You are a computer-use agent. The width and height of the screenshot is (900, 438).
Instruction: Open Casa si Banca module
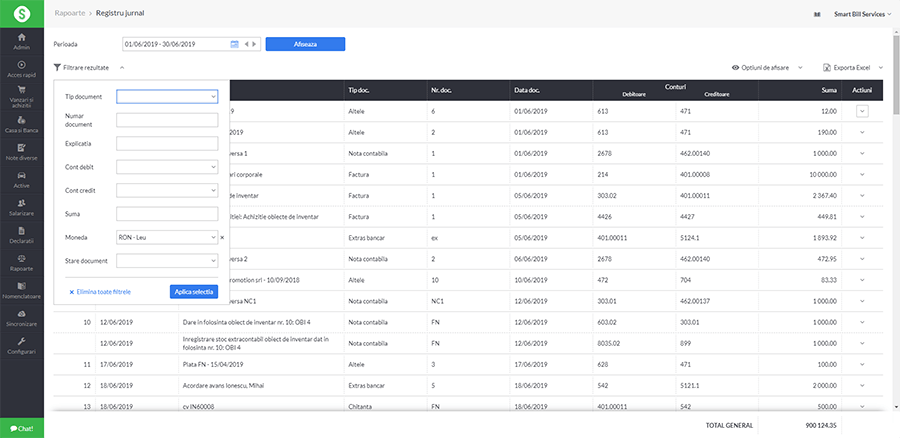click(21, 124)
